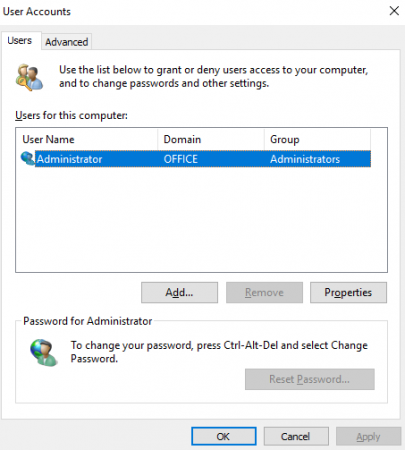The width and height of the screenshot is (405, 450).
Task: Open Properties for the selected user
Action: (x=348, y=292)
